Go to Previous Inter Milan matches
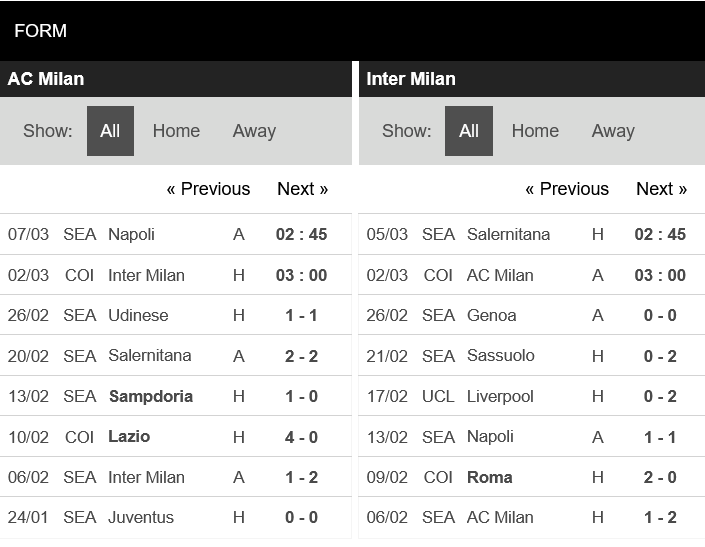 (567, 189)
